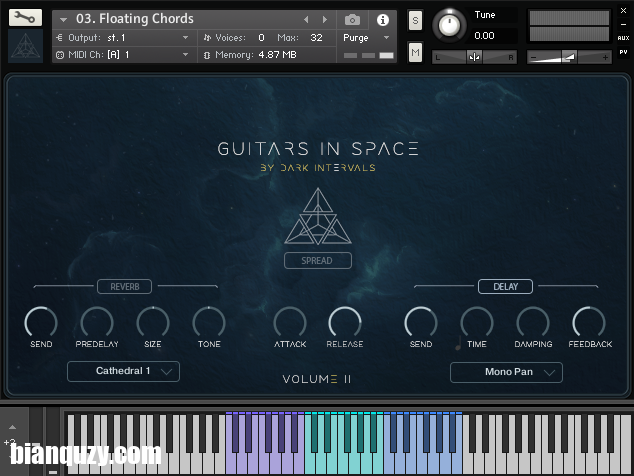Solo the instrument with S button

(415, 20)
